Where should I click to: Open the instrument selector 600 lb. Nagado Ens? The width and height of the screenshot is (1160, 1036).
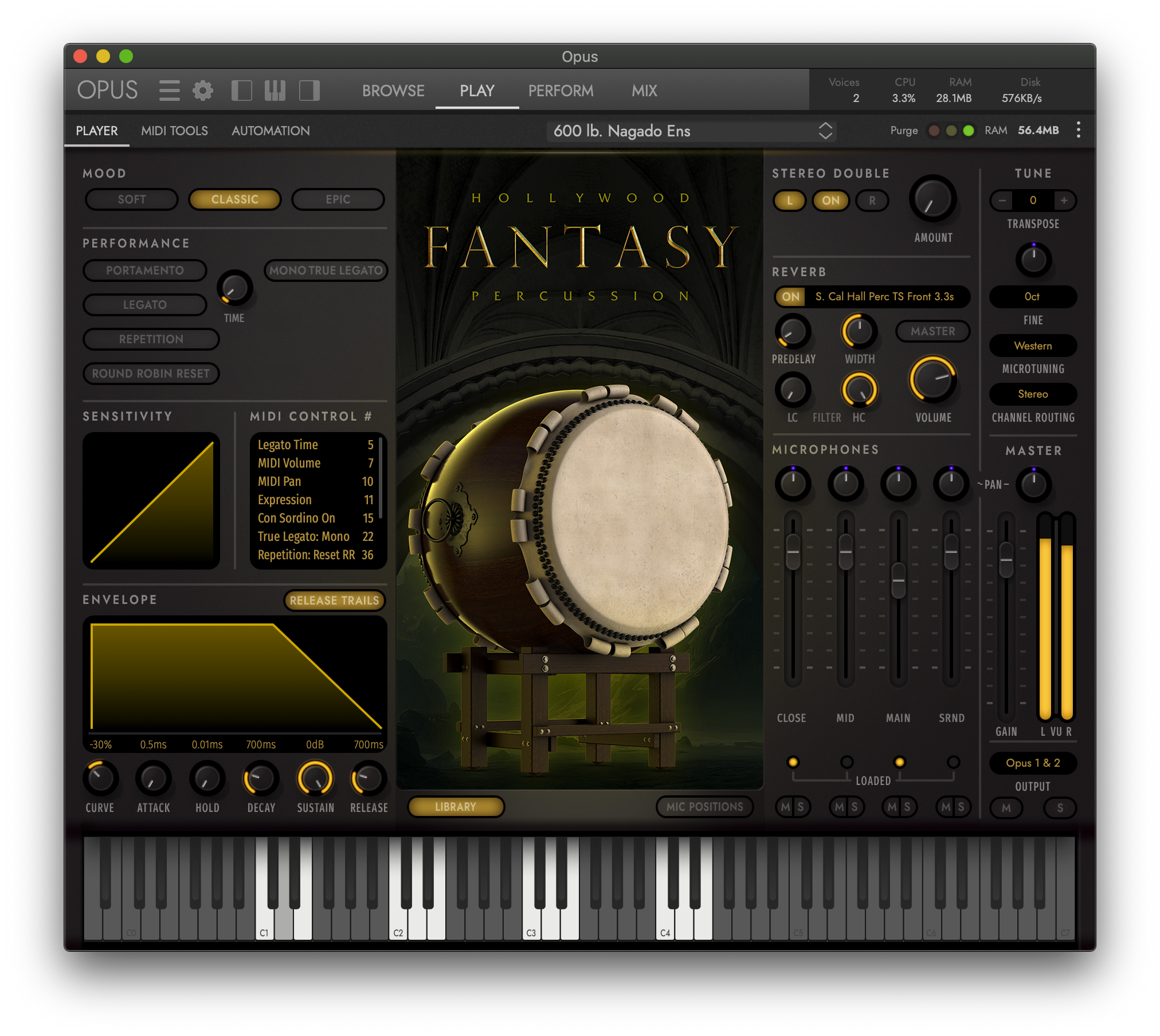click(x=691, y=131)
